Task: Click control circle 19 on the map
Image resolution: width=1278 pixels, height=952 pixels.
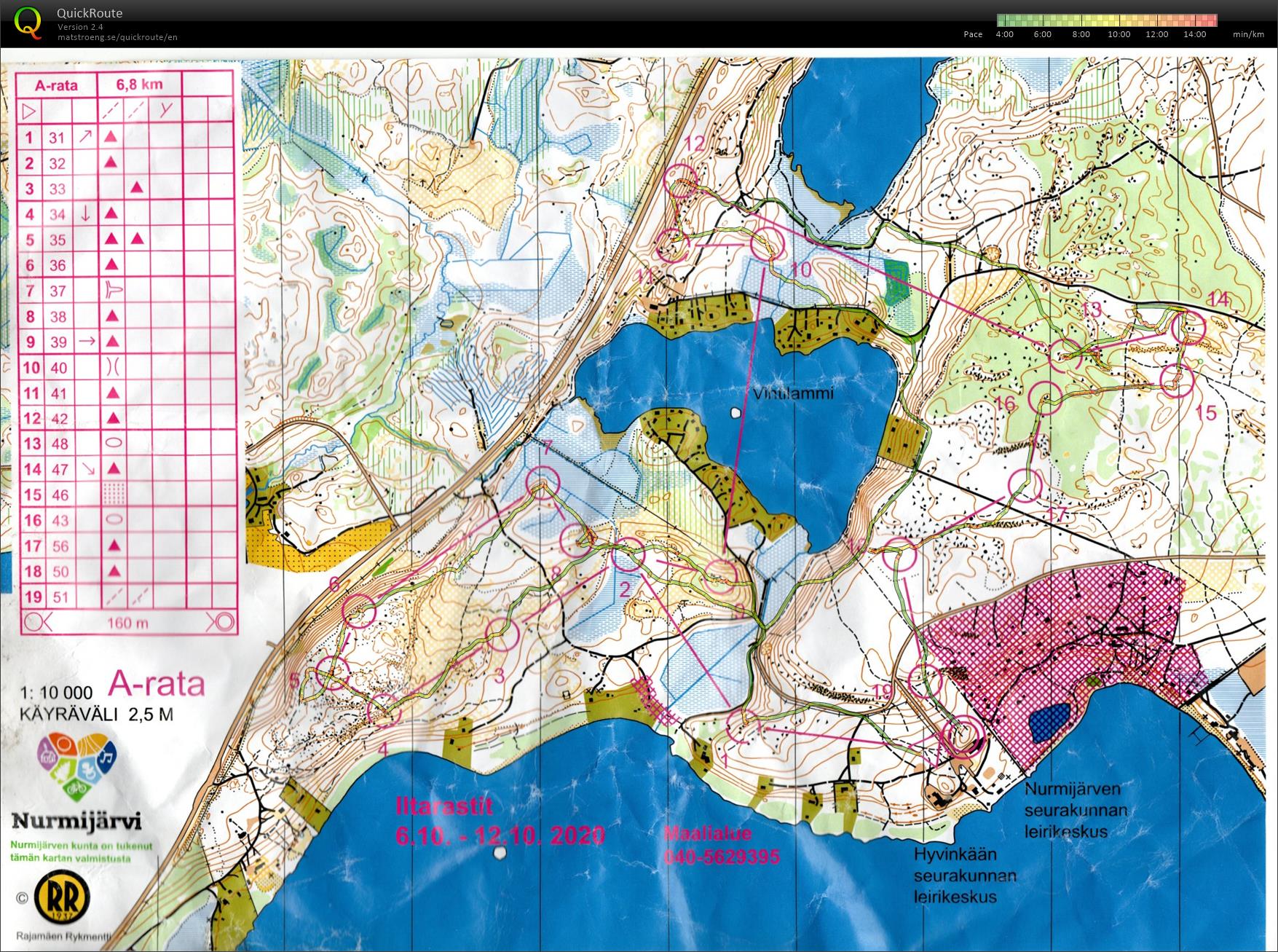Action: tap(925, 680)
